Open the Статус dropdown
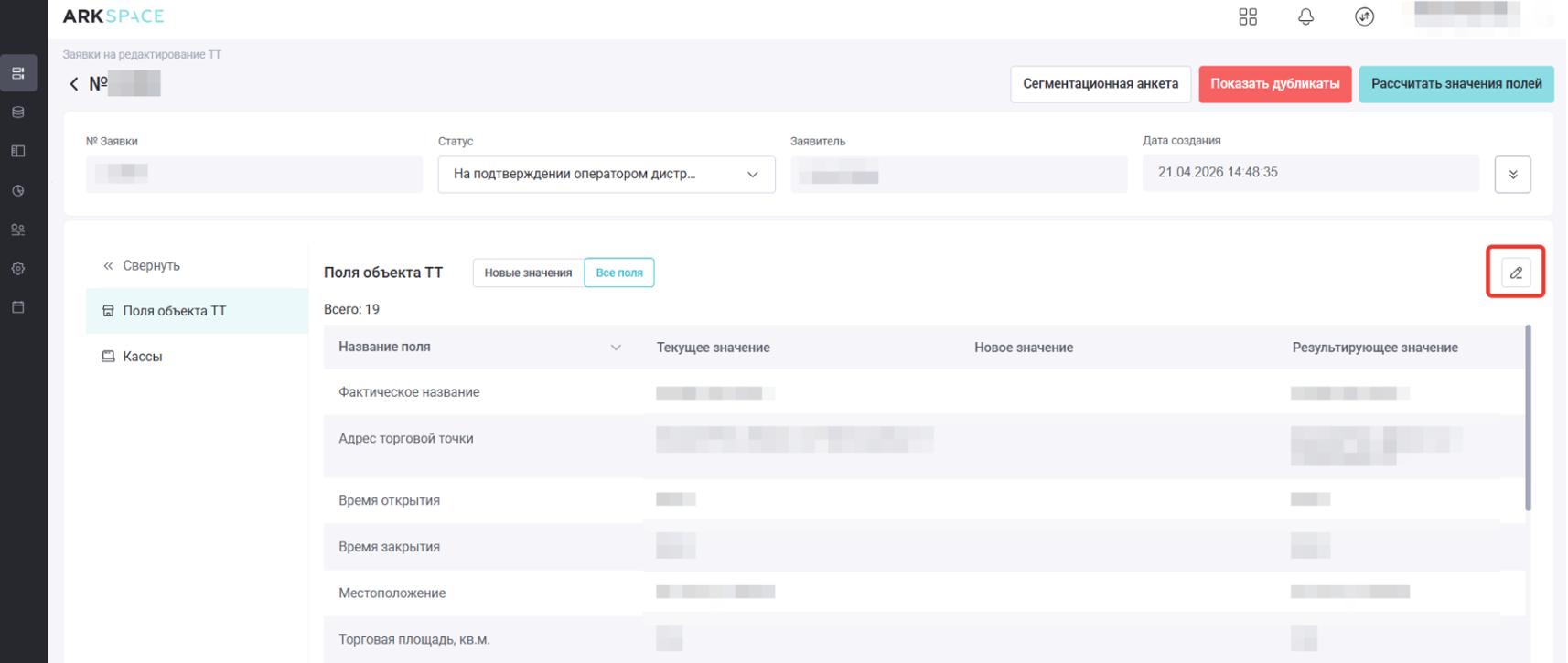Screen dimensions: 1568x663 tap(606, 175)
